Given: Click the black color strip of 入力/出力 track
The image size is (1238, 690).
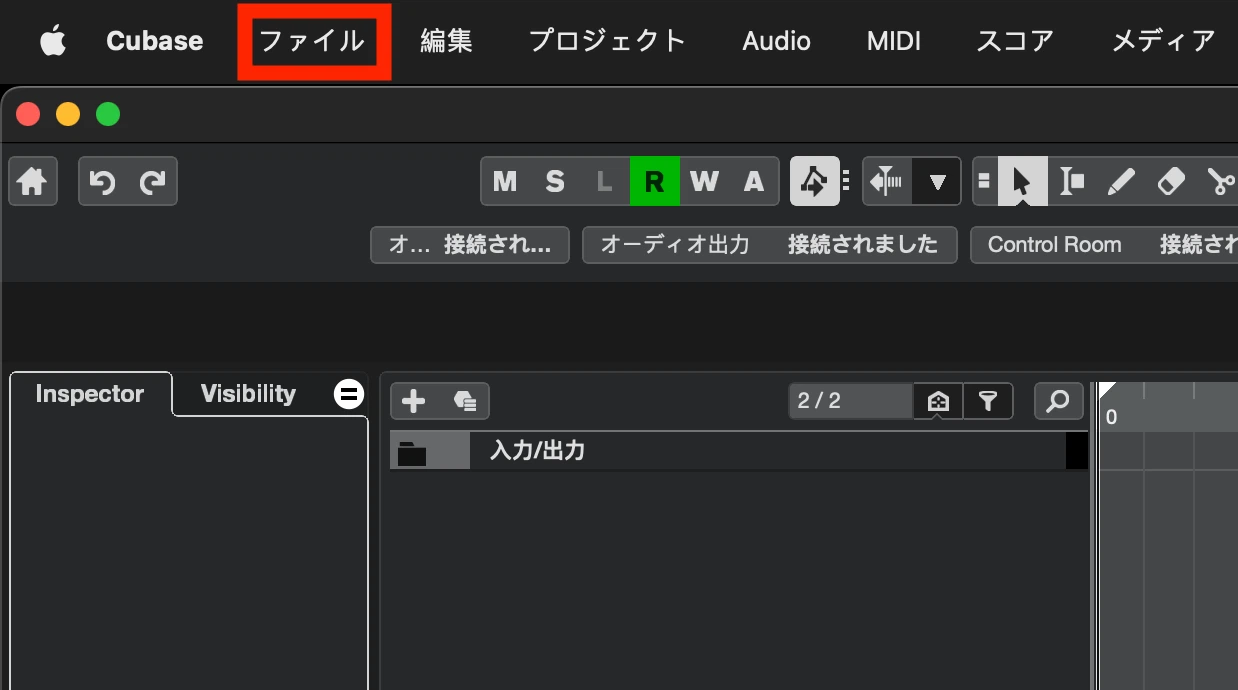Looking at the screenshot, I should (x=1077, y=451).
